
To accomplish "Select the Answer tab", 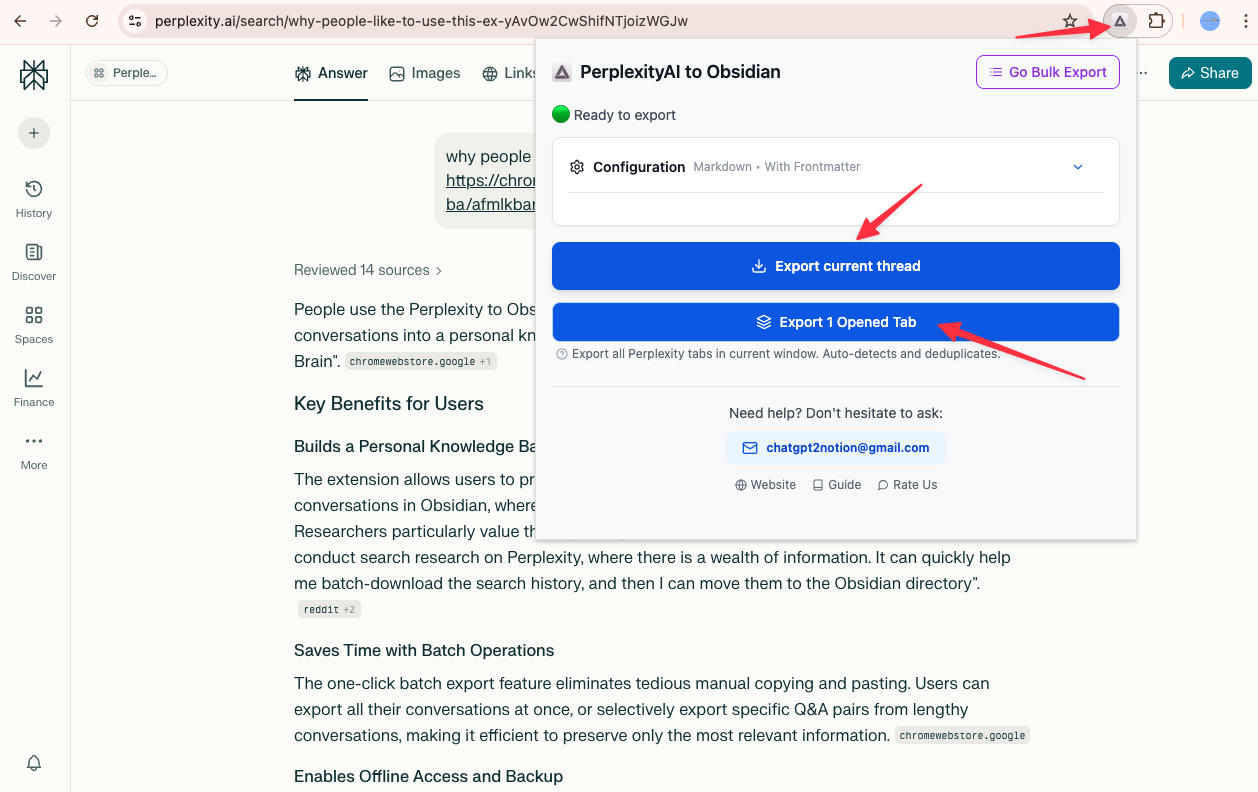I will 331,73.
